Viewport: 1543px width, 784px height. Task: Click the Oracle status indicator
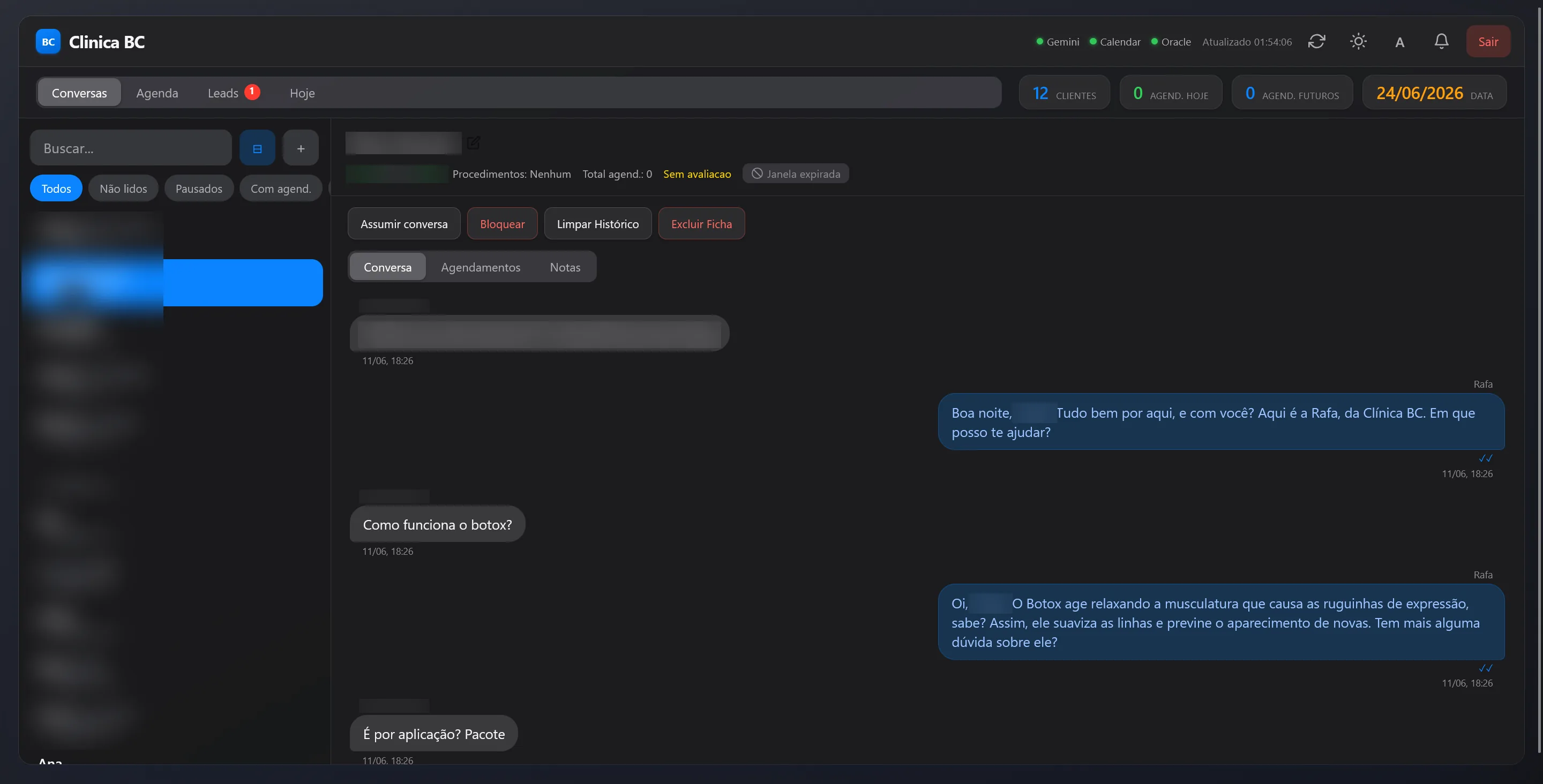pos(1171,42)
